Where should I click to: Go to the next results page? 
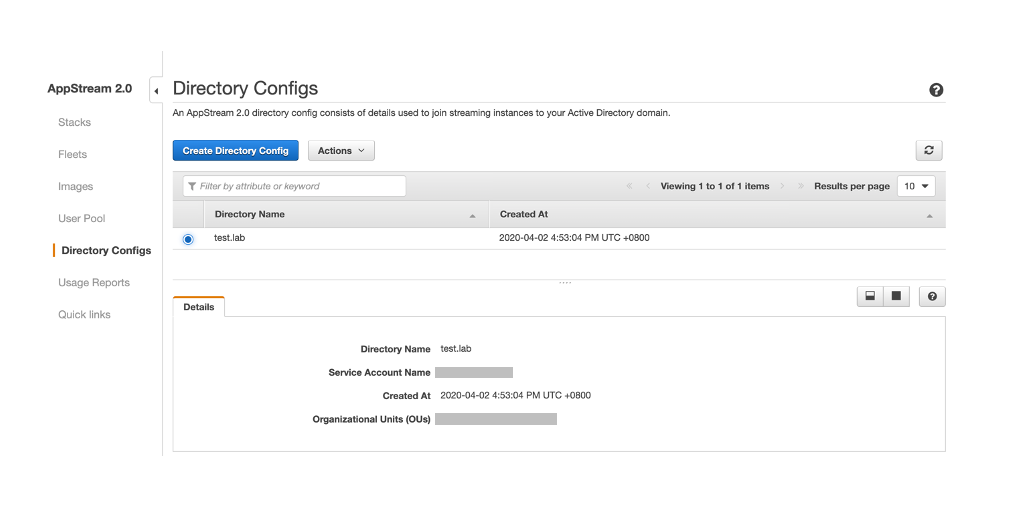[782, 186]
